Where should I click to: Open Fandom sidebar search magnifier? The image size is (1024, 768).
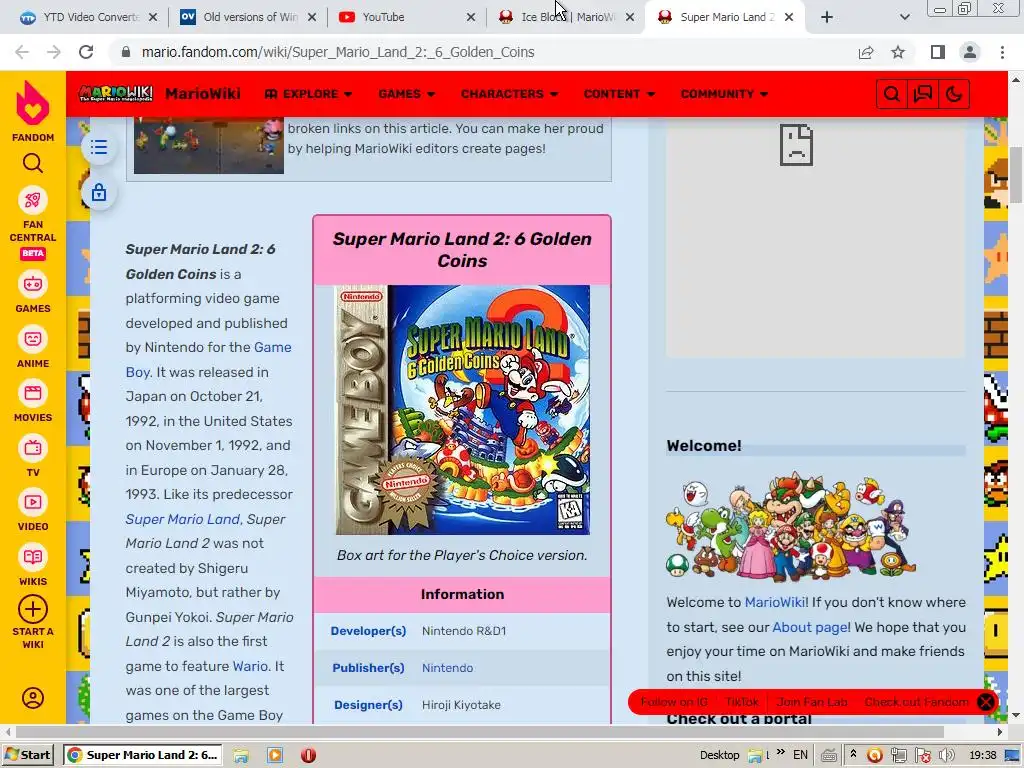(33, 163)
